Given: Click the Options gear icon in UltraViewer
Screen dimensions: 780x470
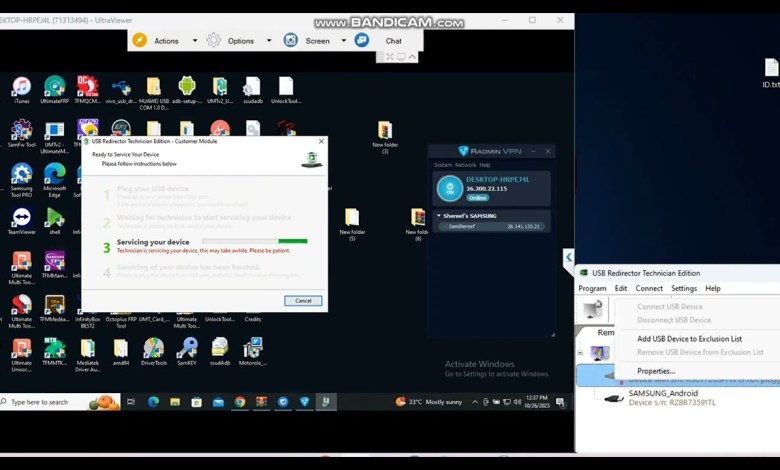Looking at the screenshot, I should click(213, 40).
